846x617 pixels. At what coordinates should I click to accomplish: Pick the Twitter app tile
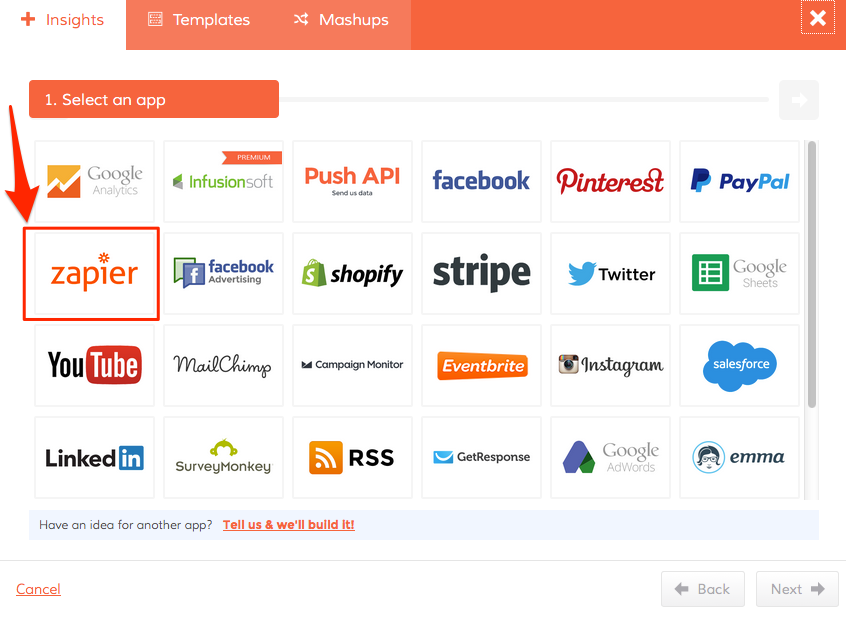click(x=610, y=273)
